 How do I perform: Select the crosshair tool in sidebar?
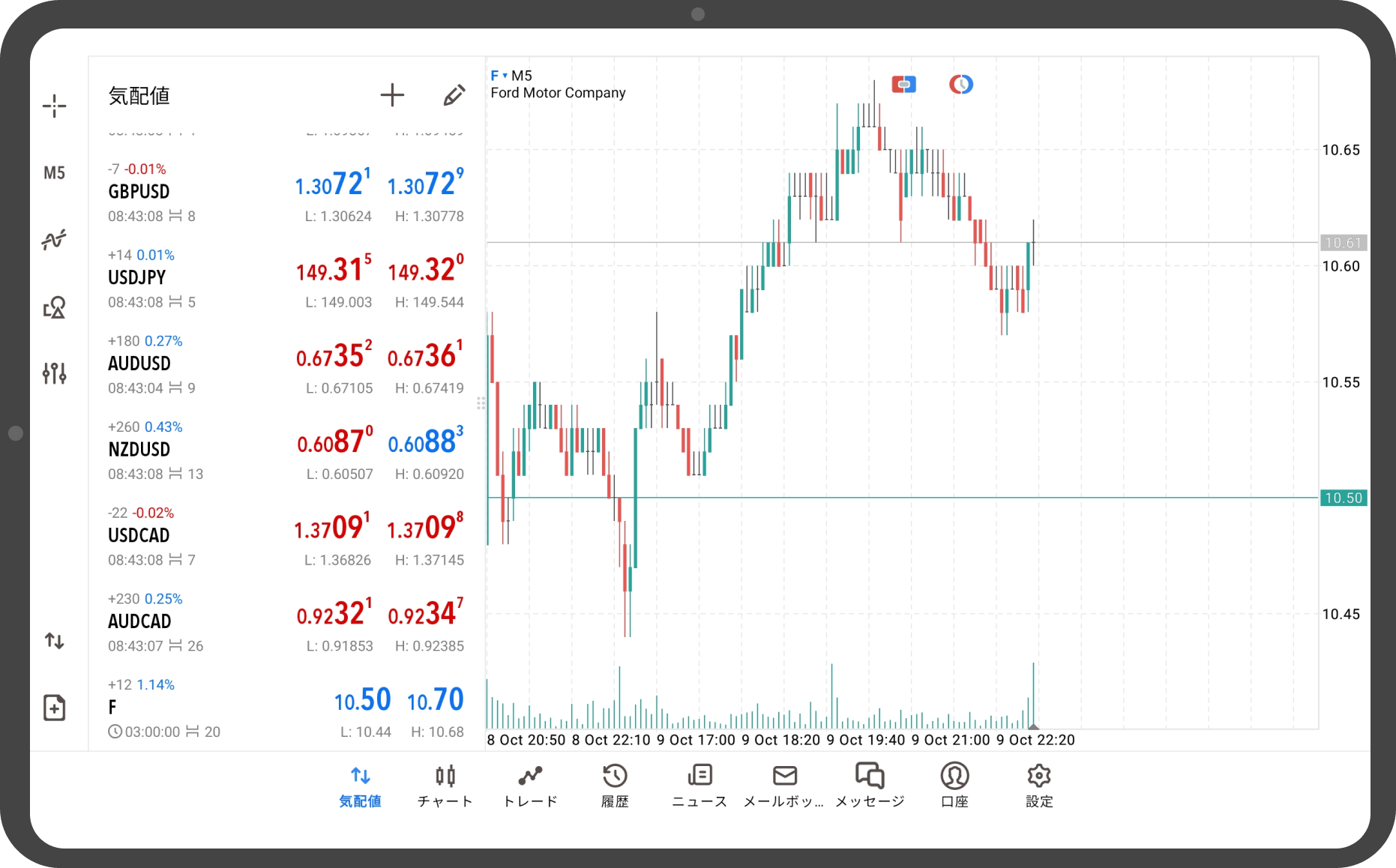pyautogui.click(x=54, y=106)
